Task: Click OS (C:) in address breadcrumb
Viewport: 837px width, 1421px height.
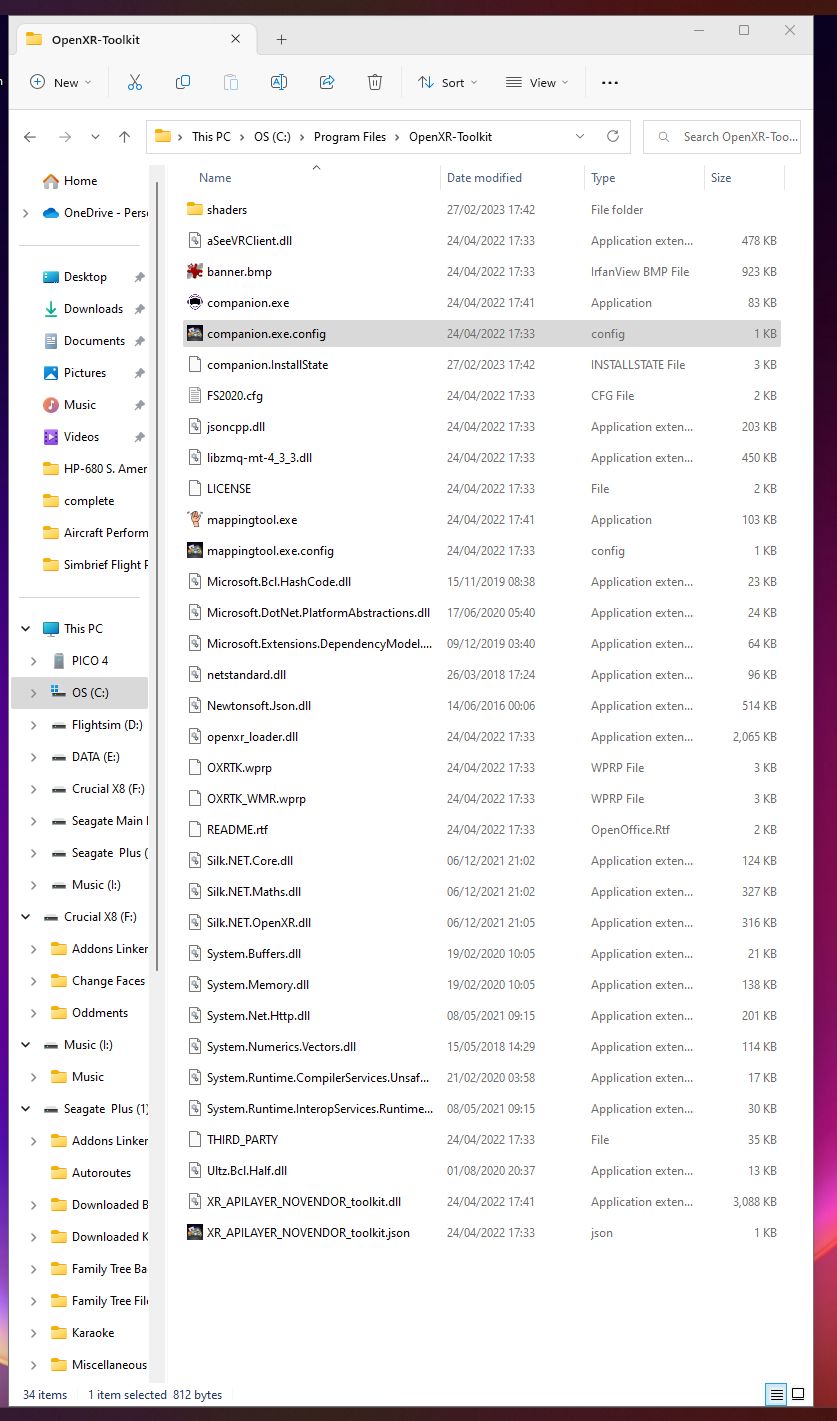Action: (272, 137)
